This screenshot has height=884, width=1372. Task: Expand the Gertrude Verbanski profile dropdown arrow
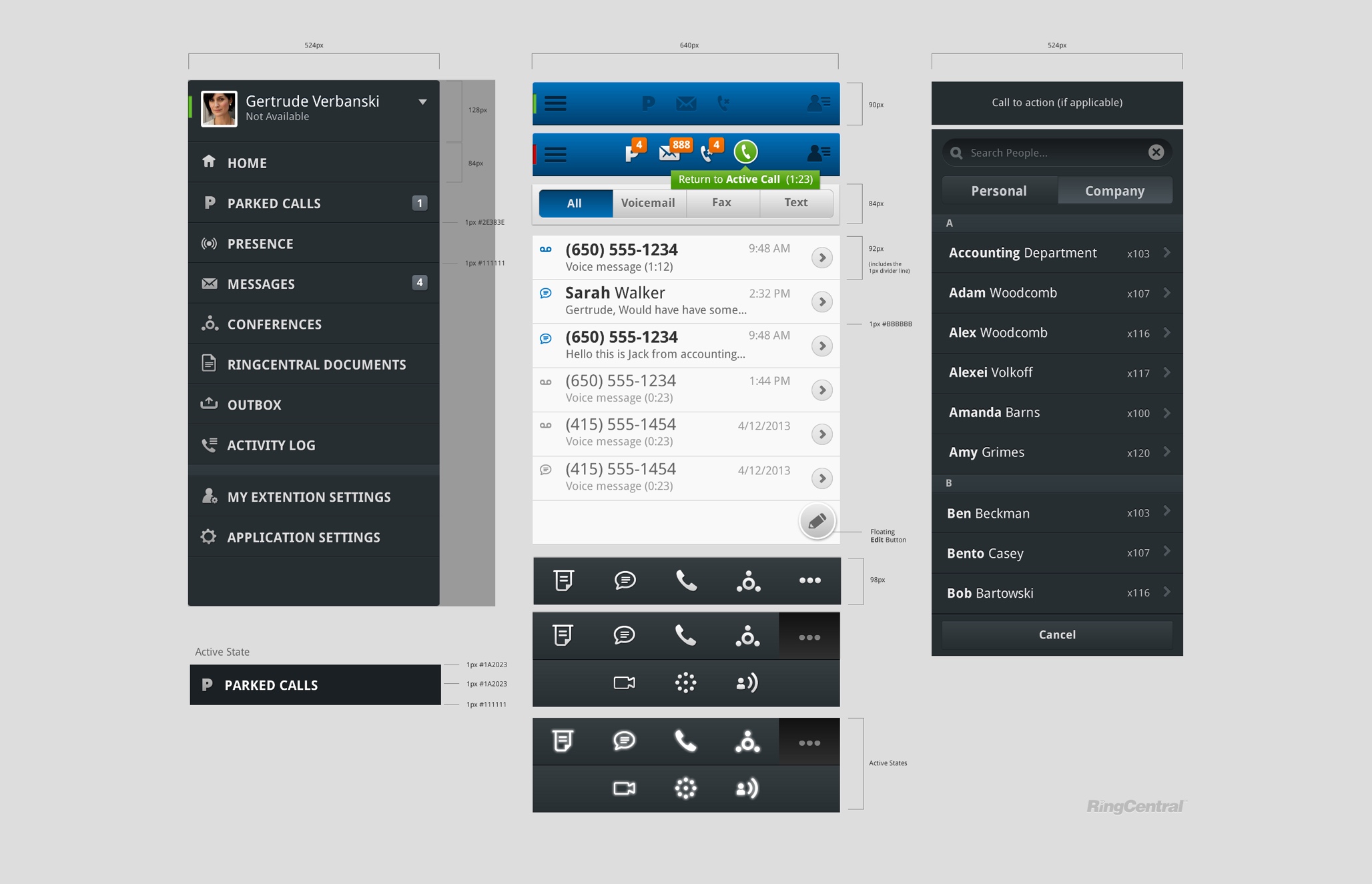click(x=422, y=102)
